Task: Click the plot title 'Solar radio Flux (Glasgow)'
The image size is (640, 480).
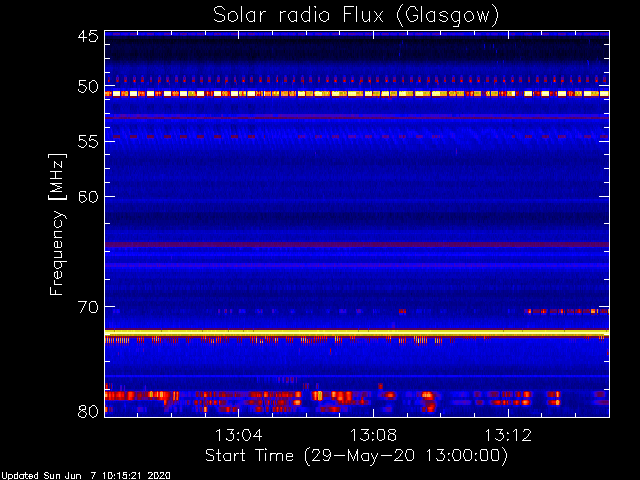Action: [356, 16]
